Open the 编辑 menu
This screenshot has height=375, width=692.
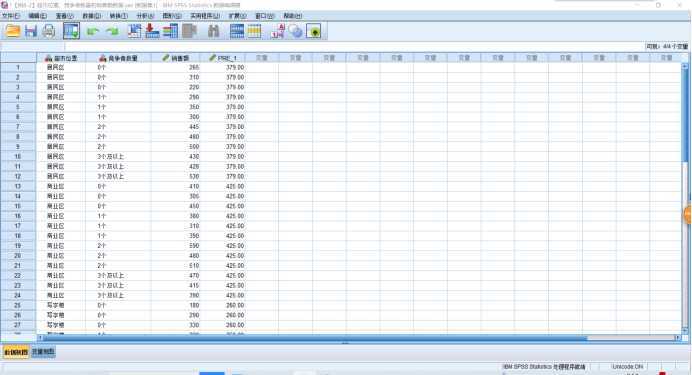38,16
